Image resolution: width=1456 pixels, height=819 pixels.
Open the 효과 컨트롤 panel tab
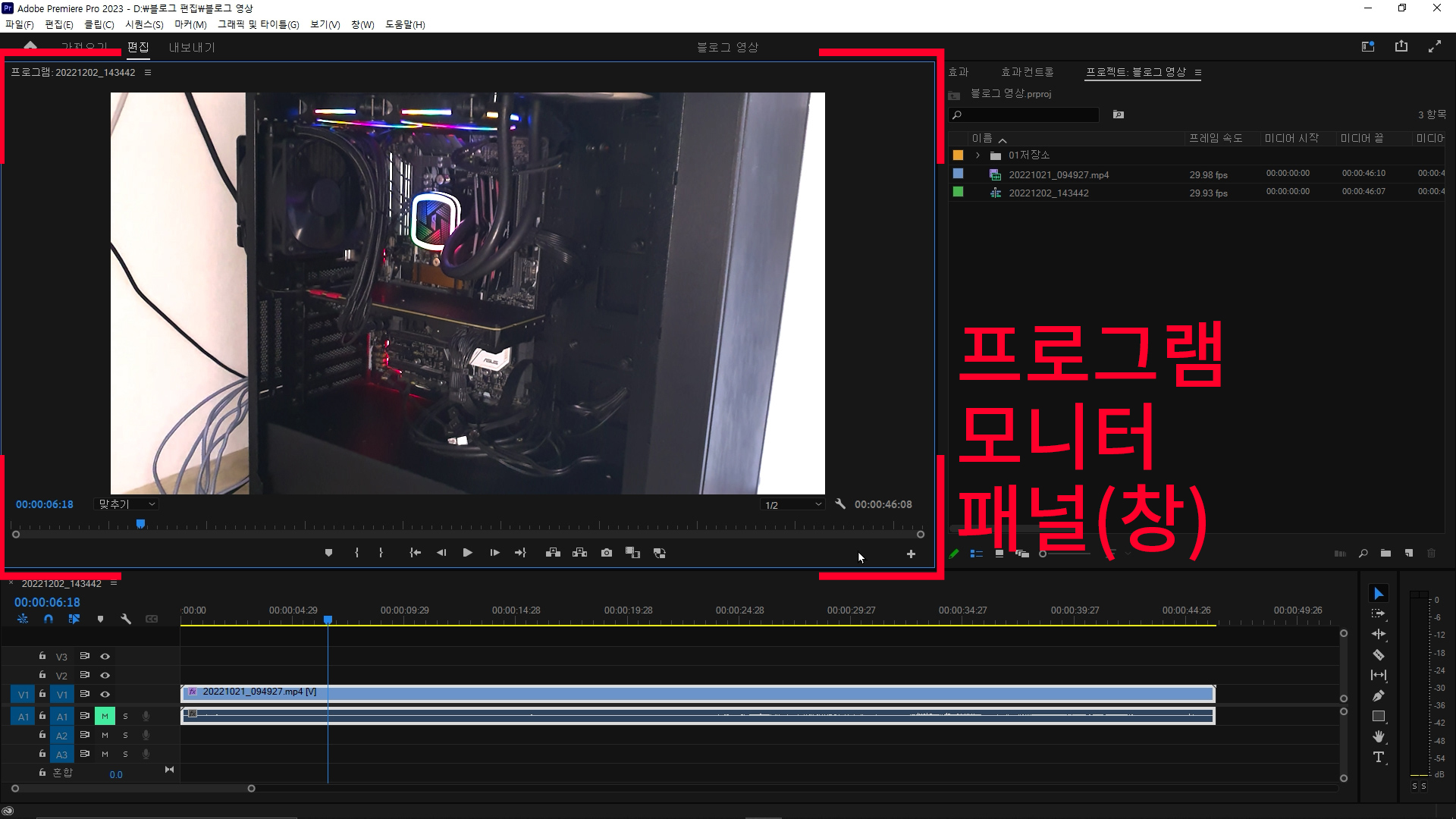[x=1027, y=72]
